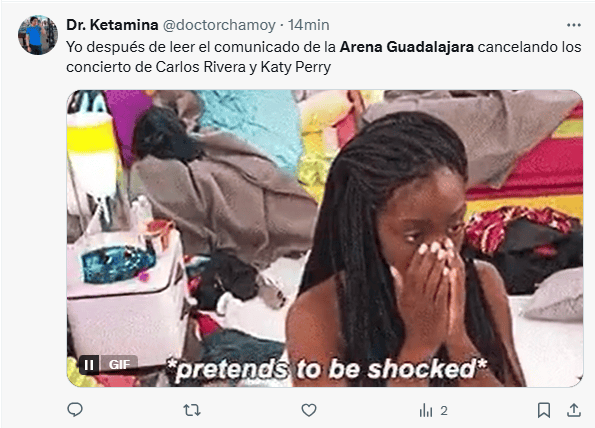Click the 'pretends to be shocked' caption
This screenshot has height=428, width=595.
327,369
